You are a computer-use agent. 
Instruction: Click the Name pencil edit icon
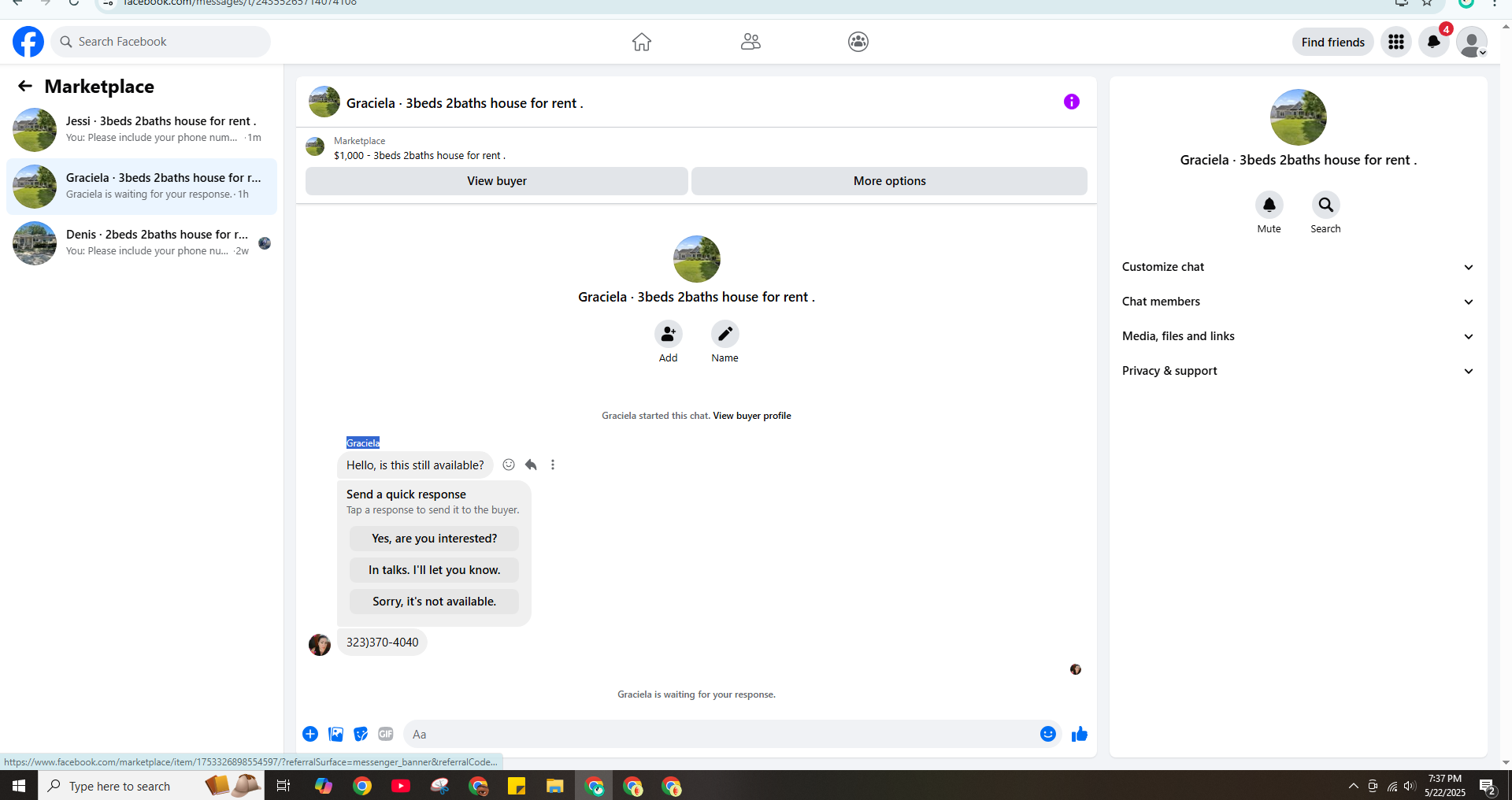725,334
